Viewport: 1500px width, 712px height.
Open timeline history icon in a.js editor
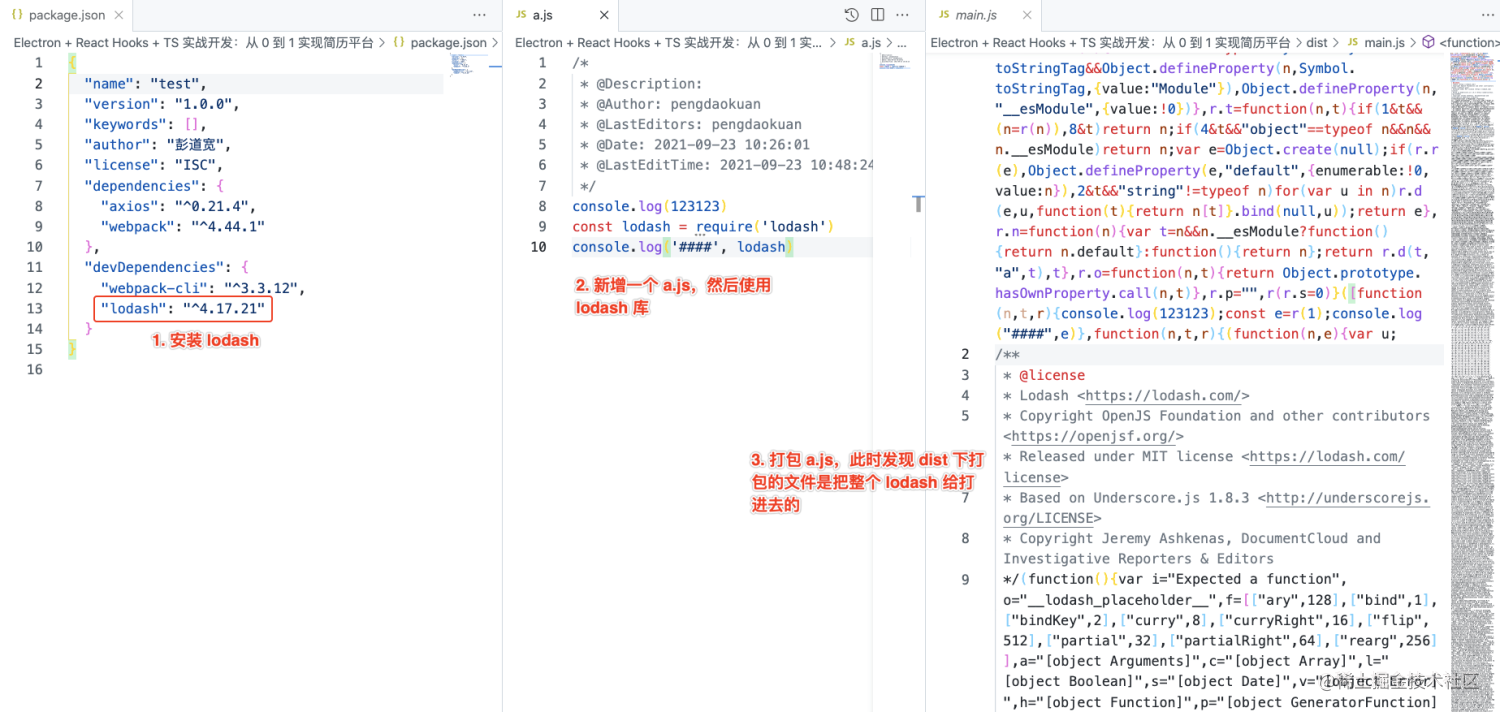tap(851, 15)
